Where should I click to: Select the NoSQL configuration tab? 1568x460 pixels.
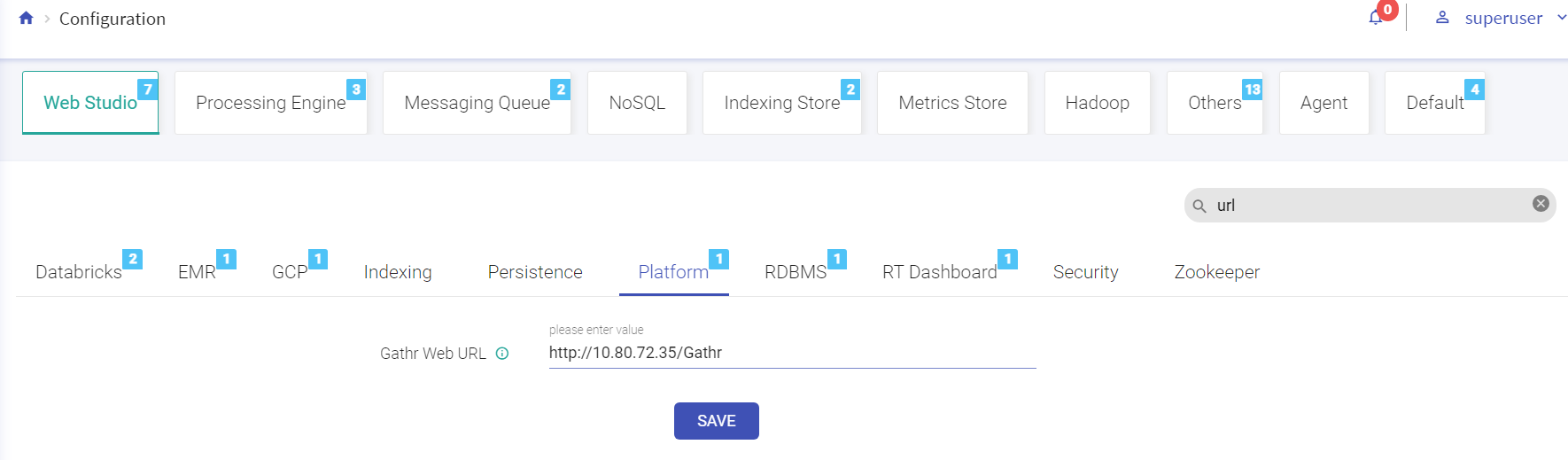[x=637, y=103]
